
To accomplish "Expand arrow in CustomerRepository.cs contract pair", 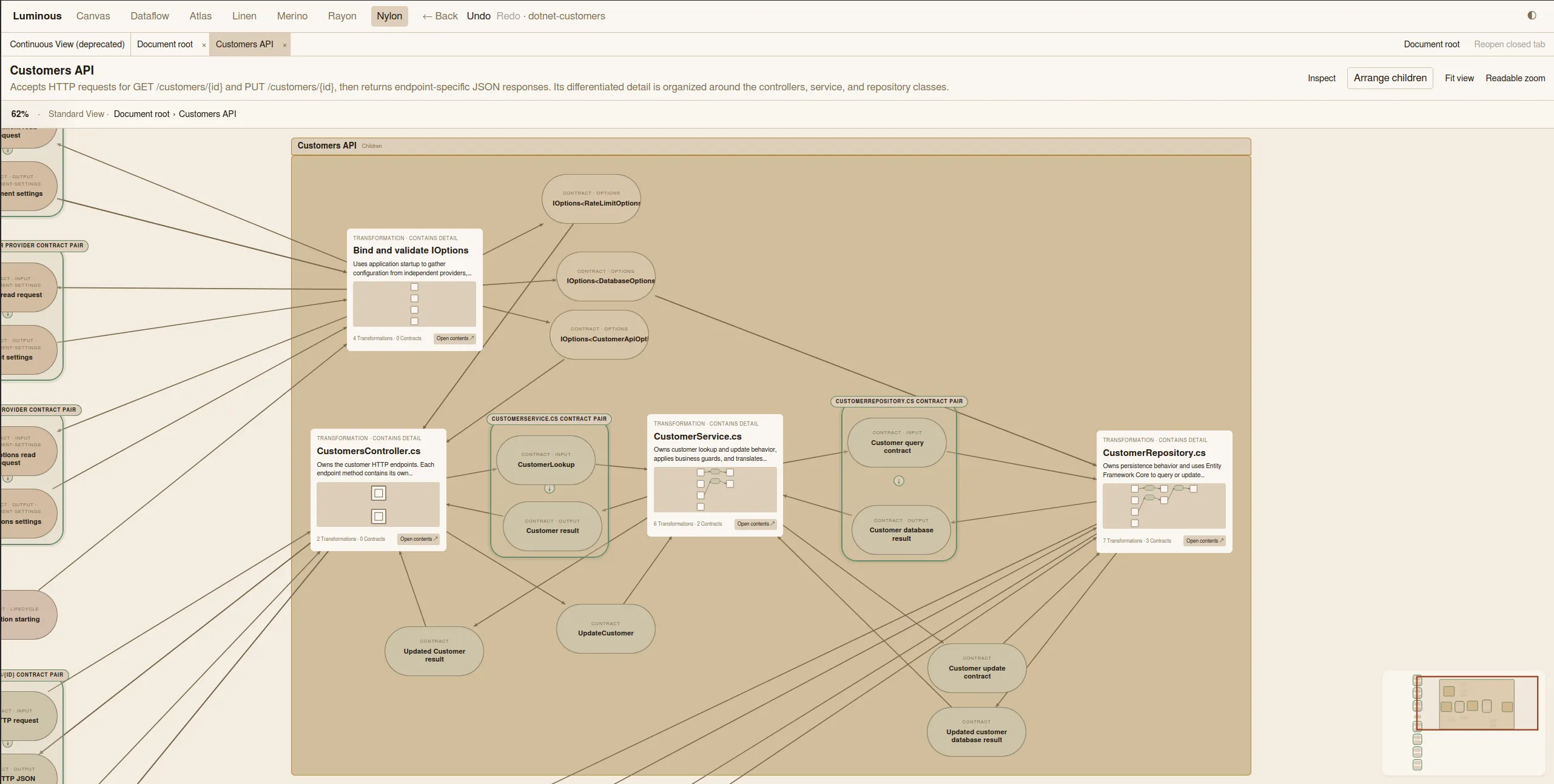I will pos(899,481).
